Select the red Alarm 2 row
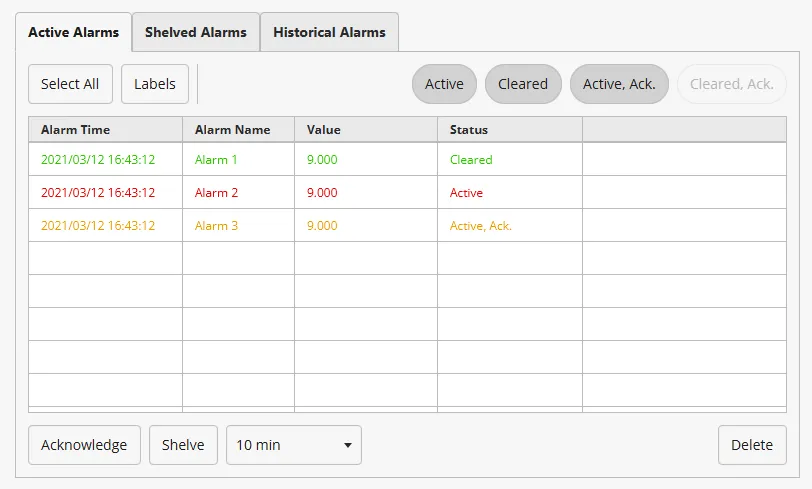 coord(217,193)
